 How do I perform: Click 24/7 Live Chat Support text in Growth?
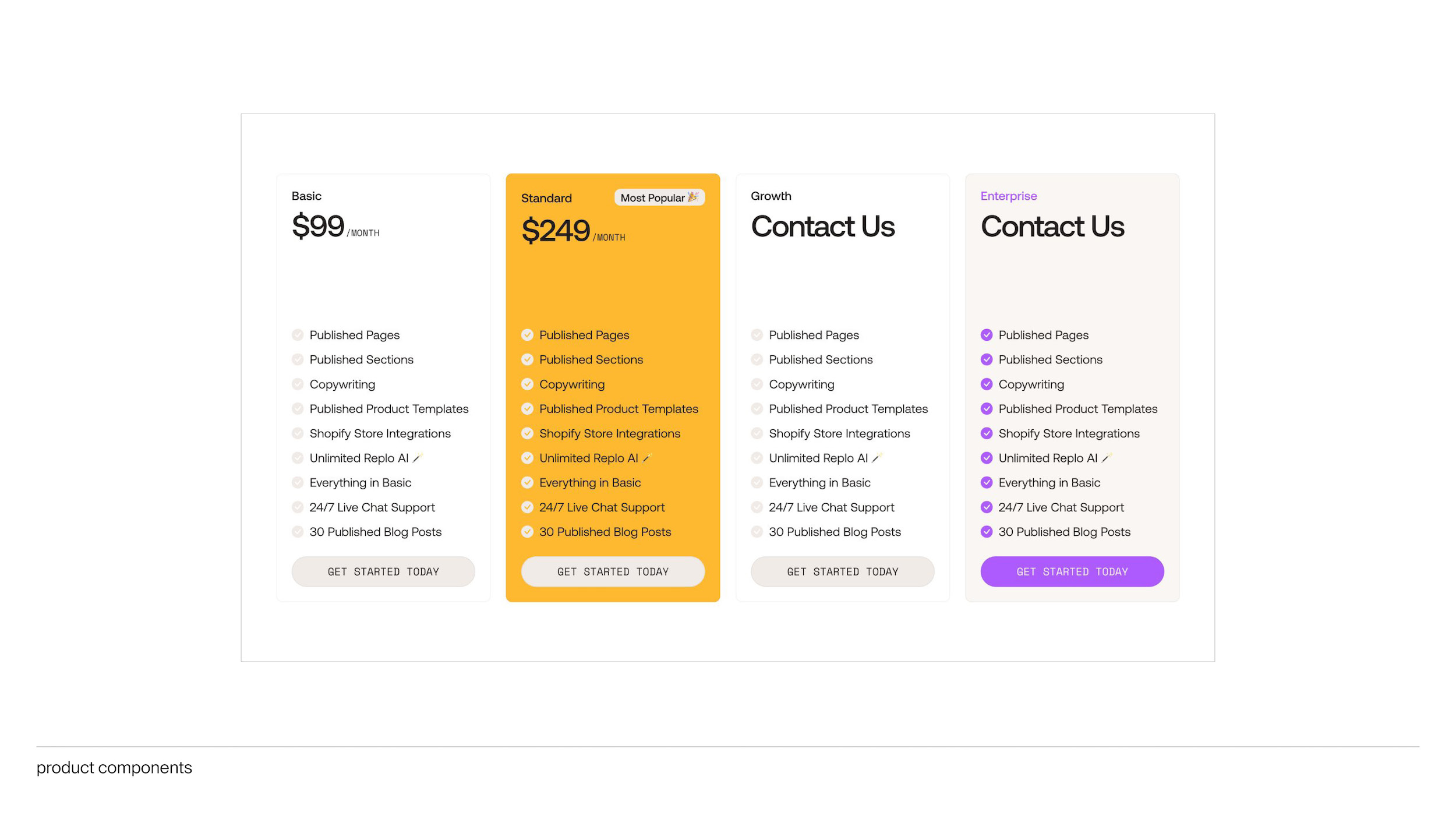[x=831, y=507]
